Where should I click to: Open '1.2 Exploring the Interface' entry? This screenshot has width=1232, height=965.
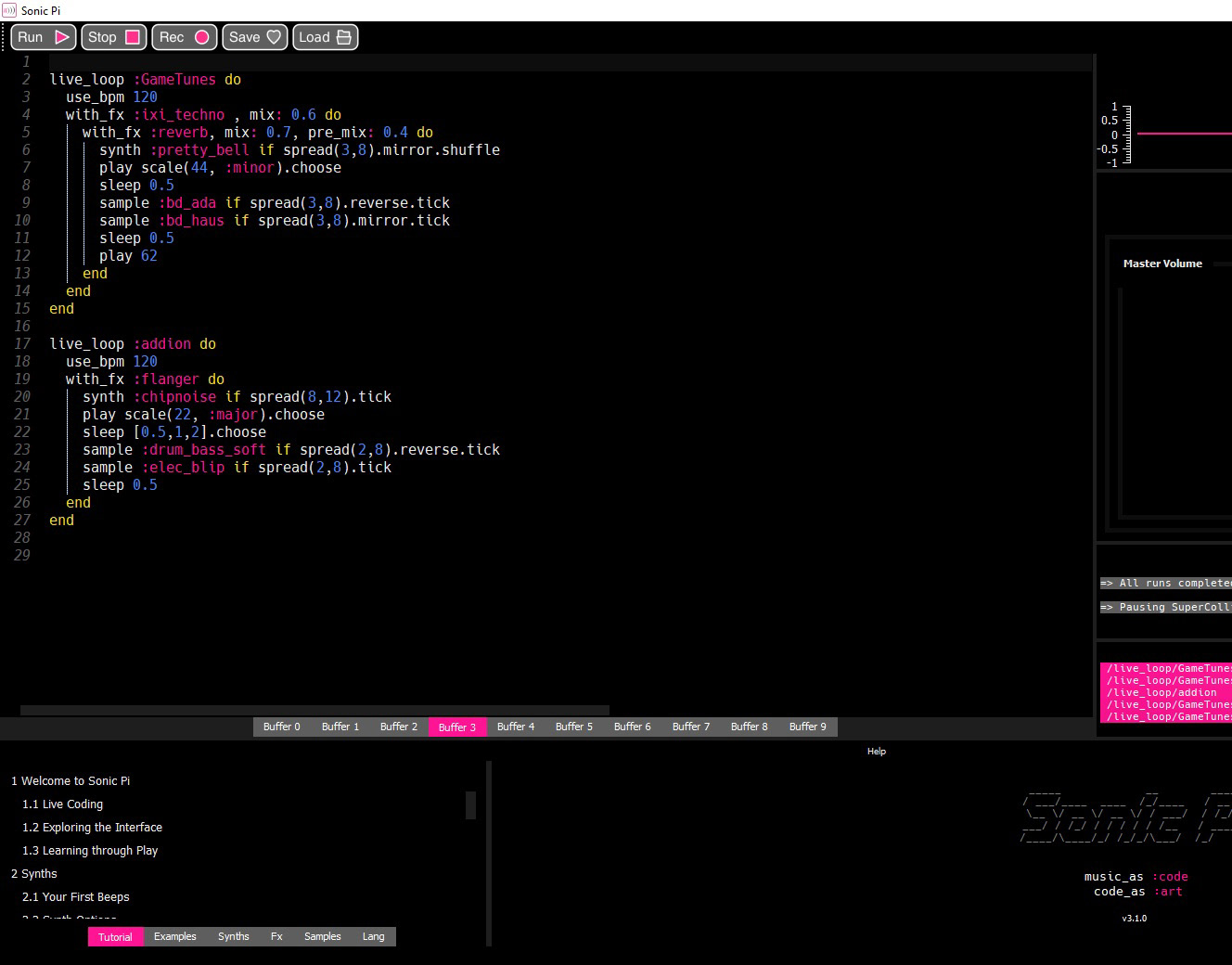click(93, 828)
